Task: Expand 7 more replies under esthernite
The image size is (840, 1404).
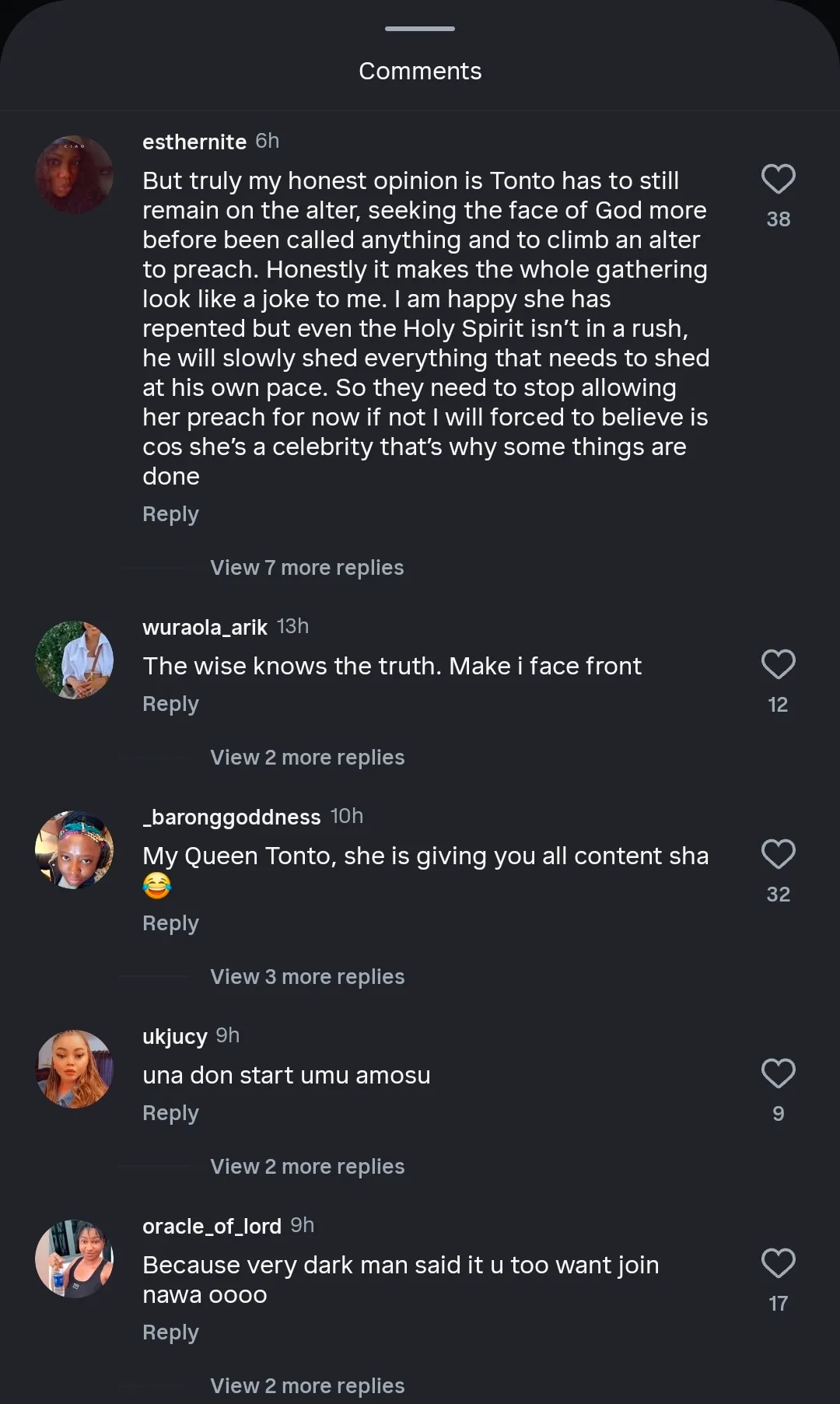Action: coord(306,568)
